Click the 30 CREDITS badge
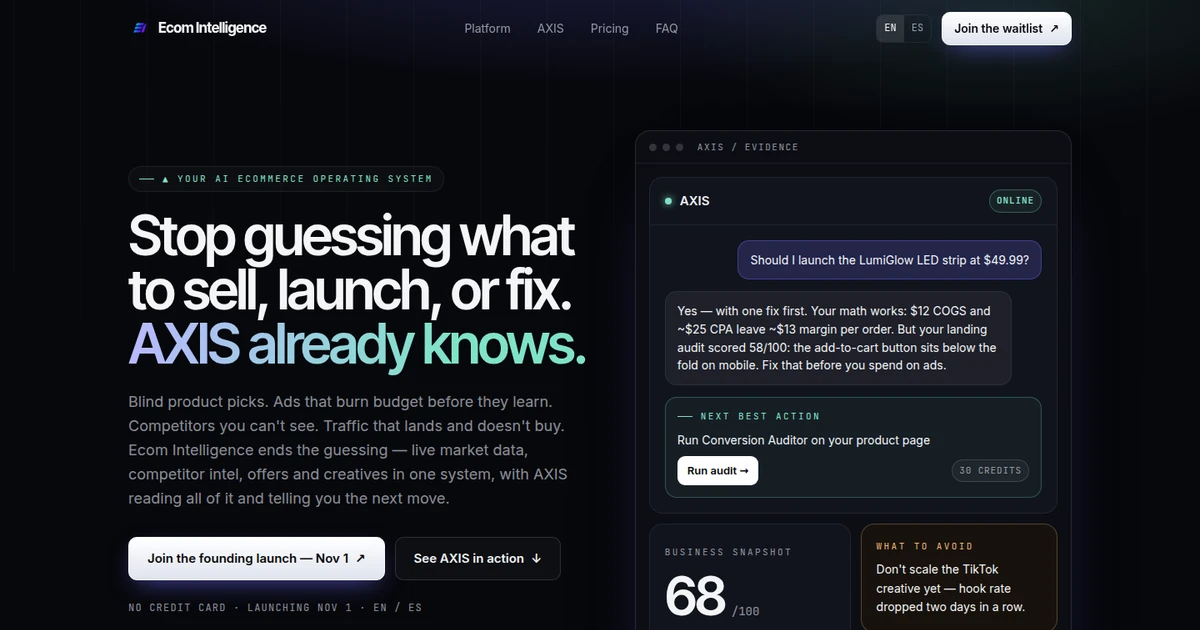Image resolution: width=1200 pixels, height=630 pixels. tap(990, 470)
